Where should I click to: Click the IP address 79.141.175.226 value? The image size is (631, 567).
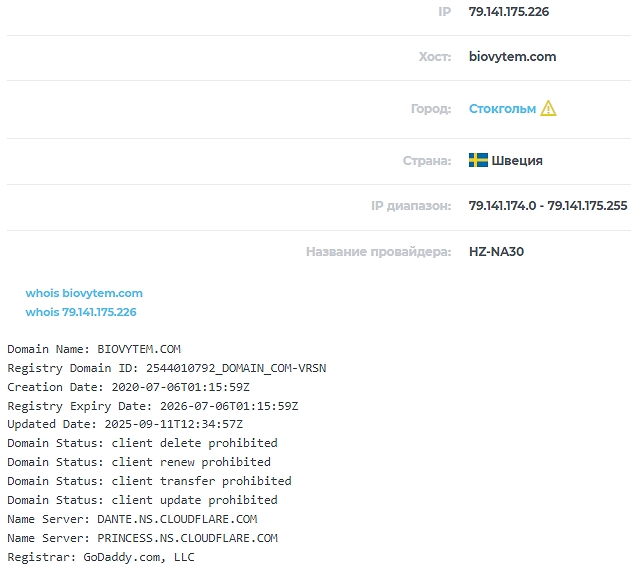point(509,12)
